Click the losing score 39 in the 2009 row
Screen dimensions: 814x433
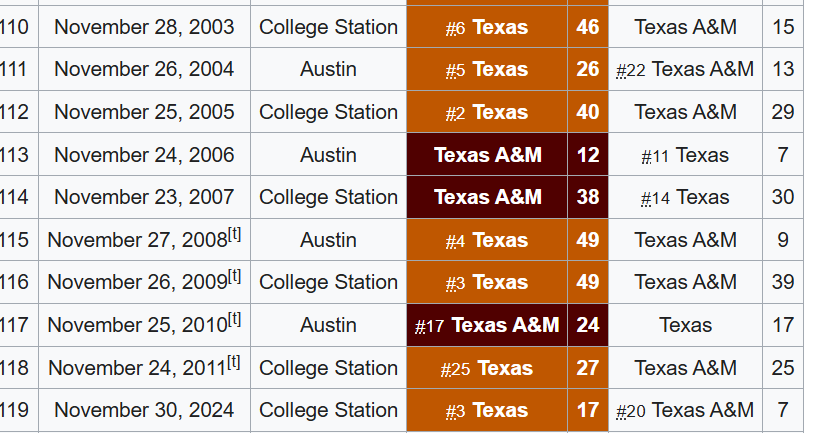783,282
